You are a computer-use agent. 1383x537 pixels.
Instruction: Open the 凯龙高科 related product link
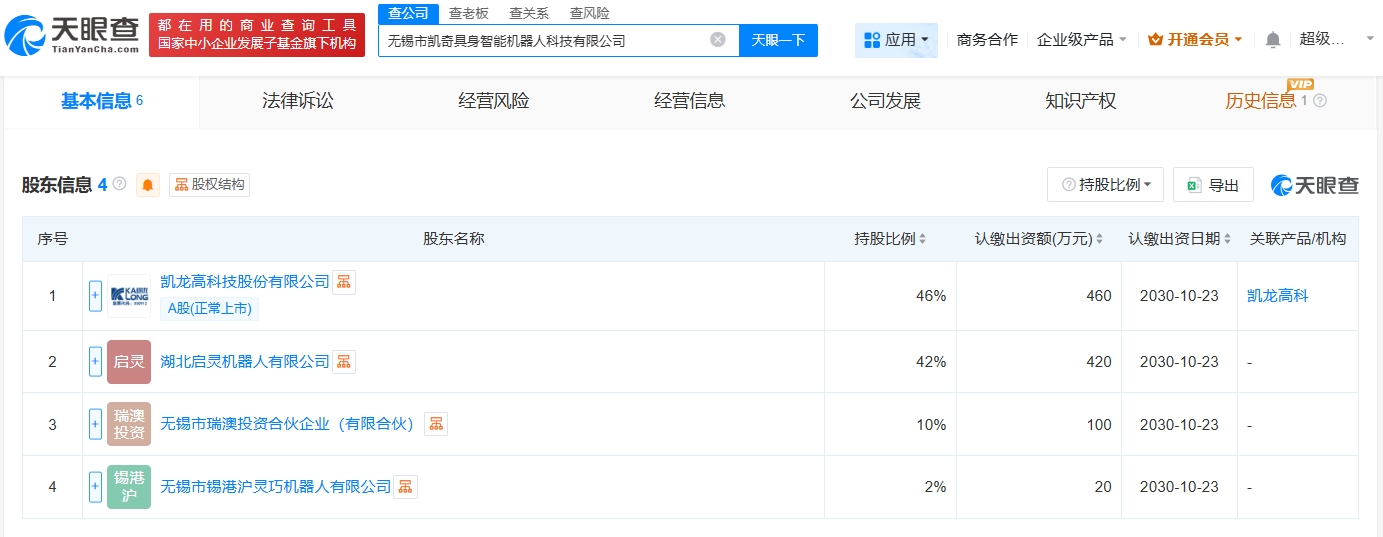1277,296
